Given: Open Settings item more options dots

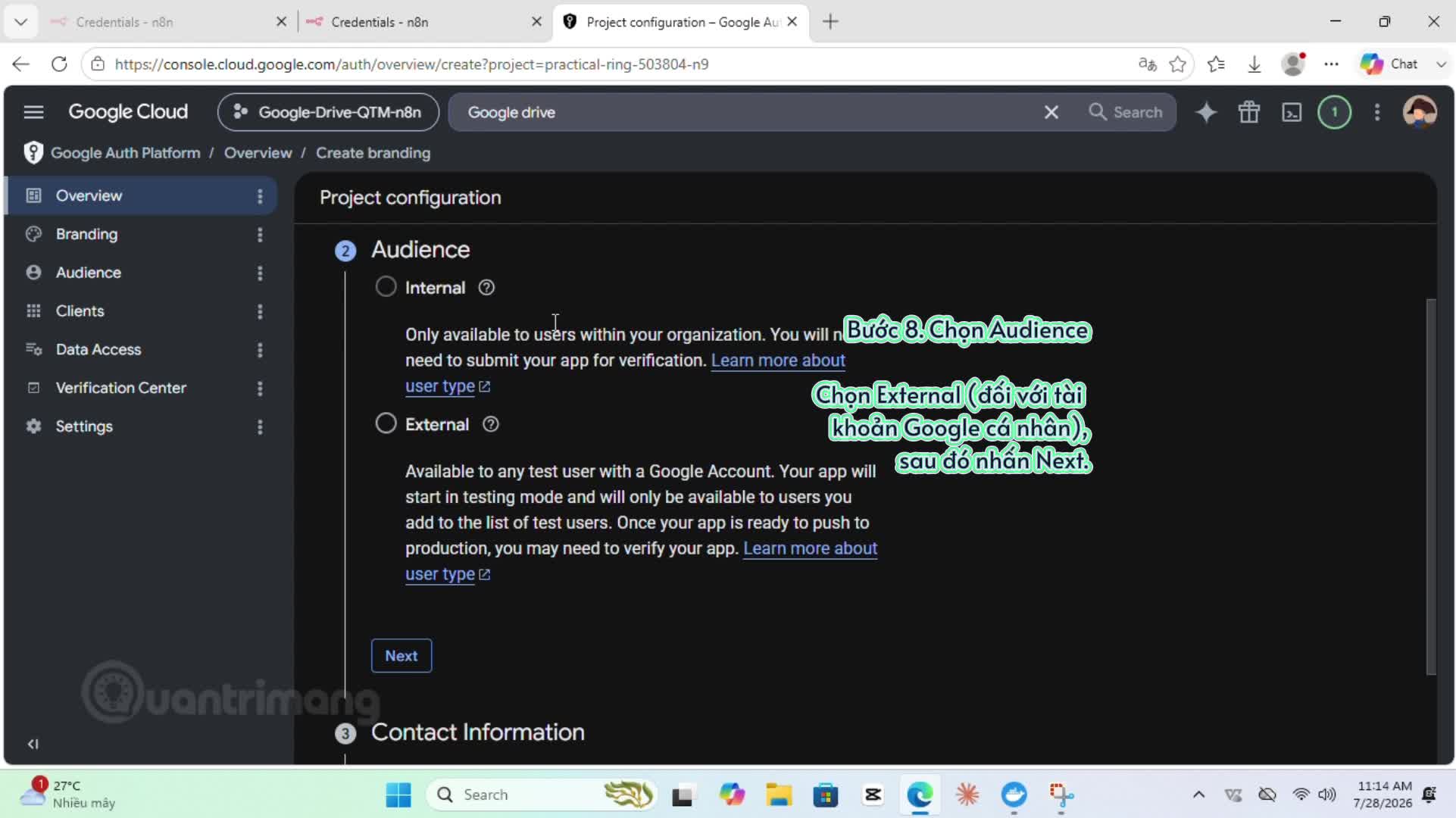Looking at the screenshot, I should (x=260, y=427).
